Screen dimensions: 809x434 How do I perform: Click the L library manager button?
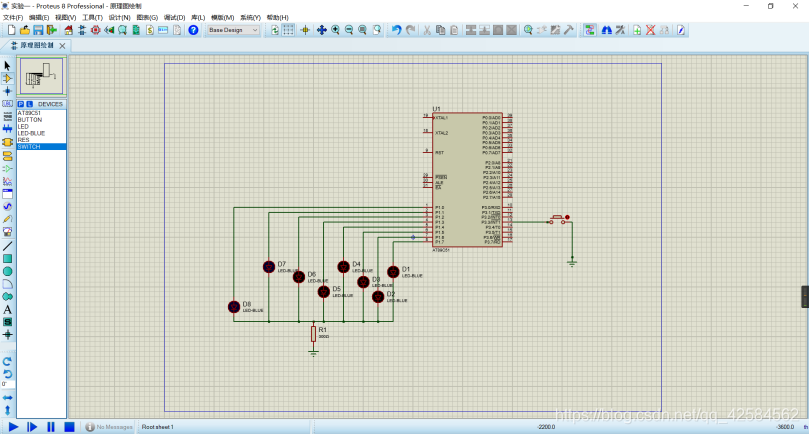[x=29, y=104]
